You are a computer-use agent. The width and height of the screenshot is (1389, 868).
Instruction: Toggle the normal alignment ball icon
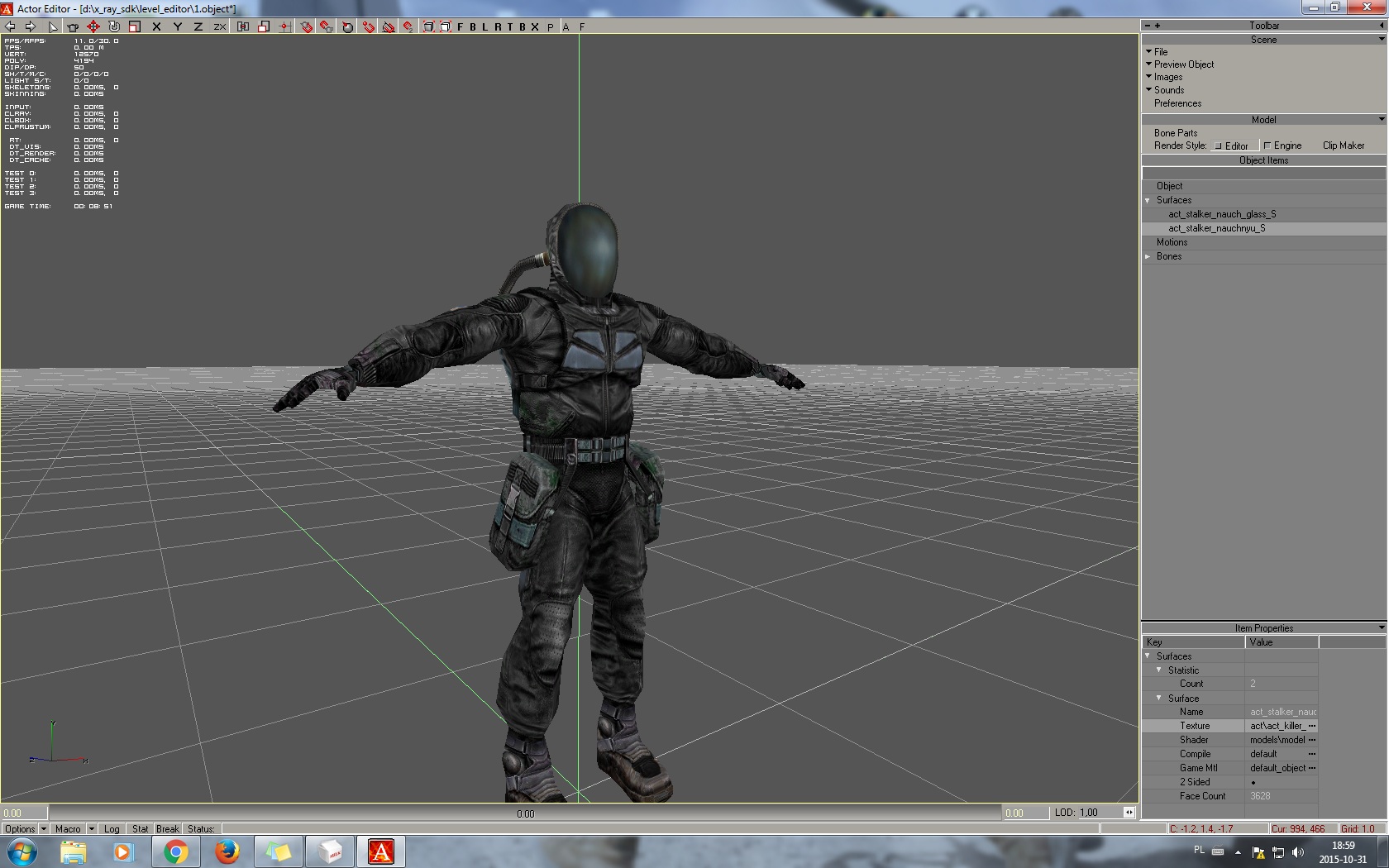click(x=347, y=26)
